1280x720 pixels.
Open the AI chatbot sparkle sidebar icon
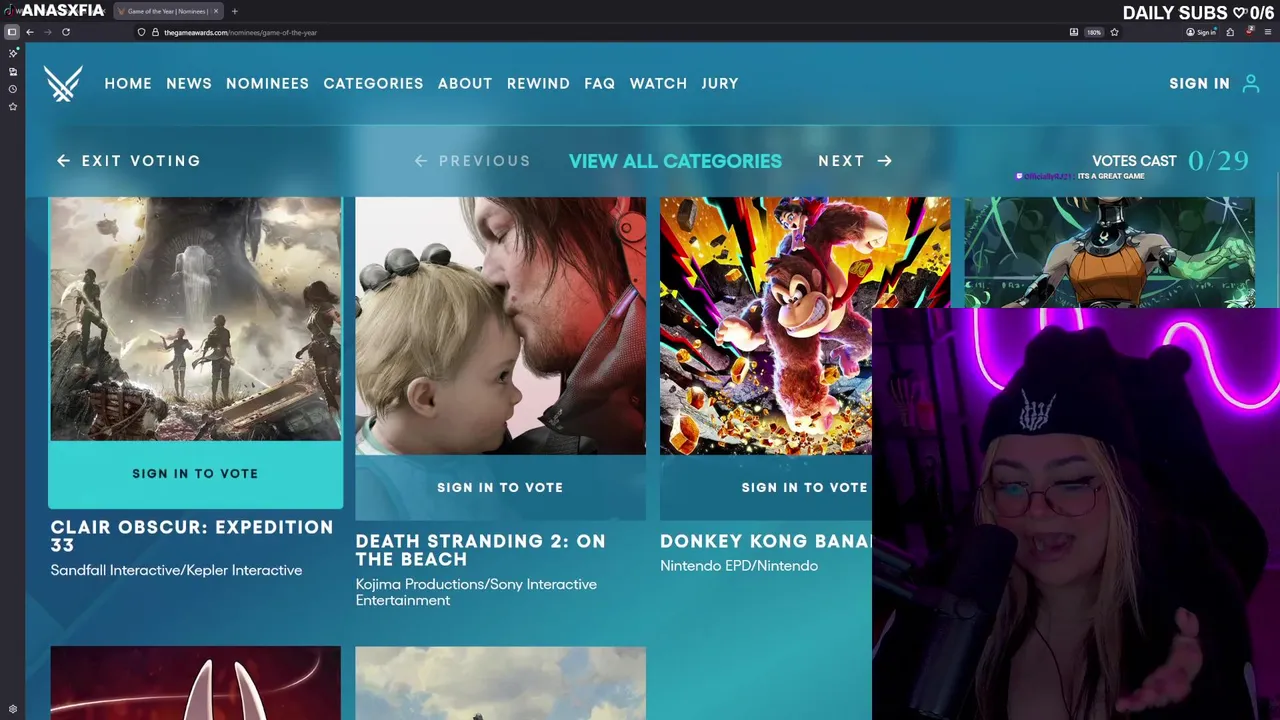coord(13,53)
